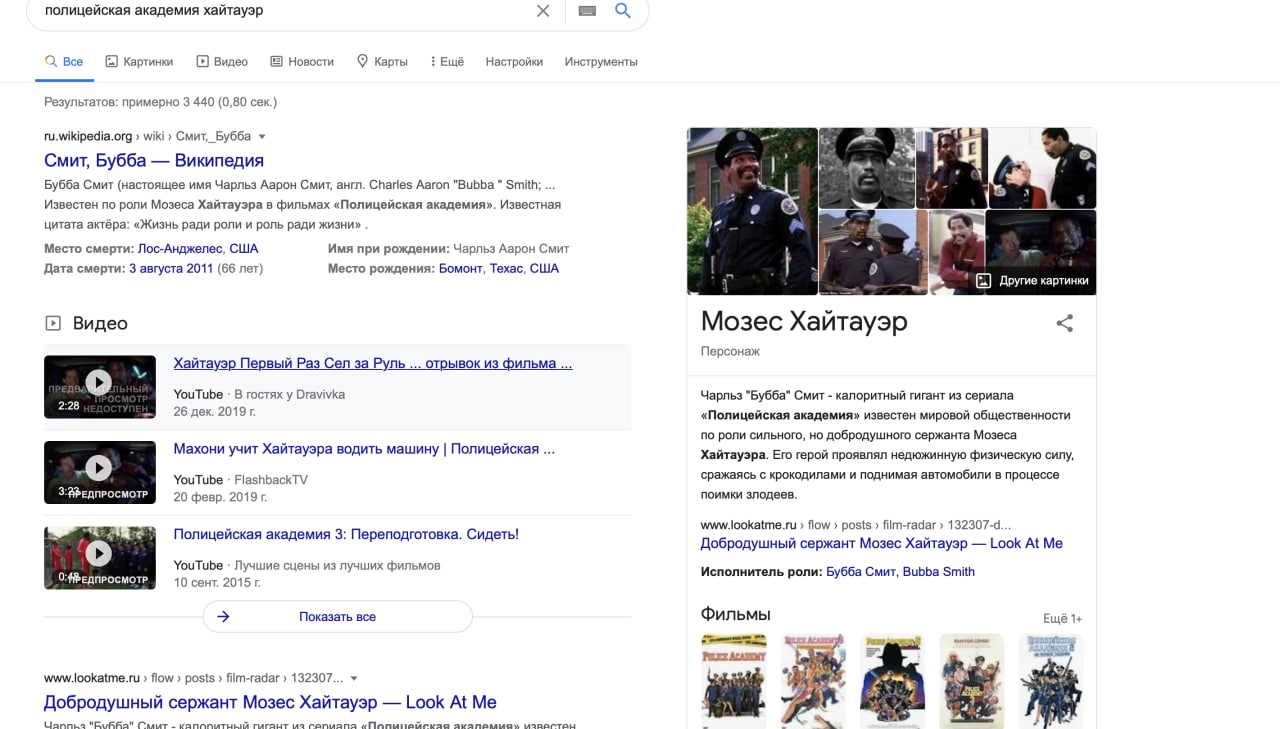Open the black-and-white officer photo
1280x729 pixels.
867,167
